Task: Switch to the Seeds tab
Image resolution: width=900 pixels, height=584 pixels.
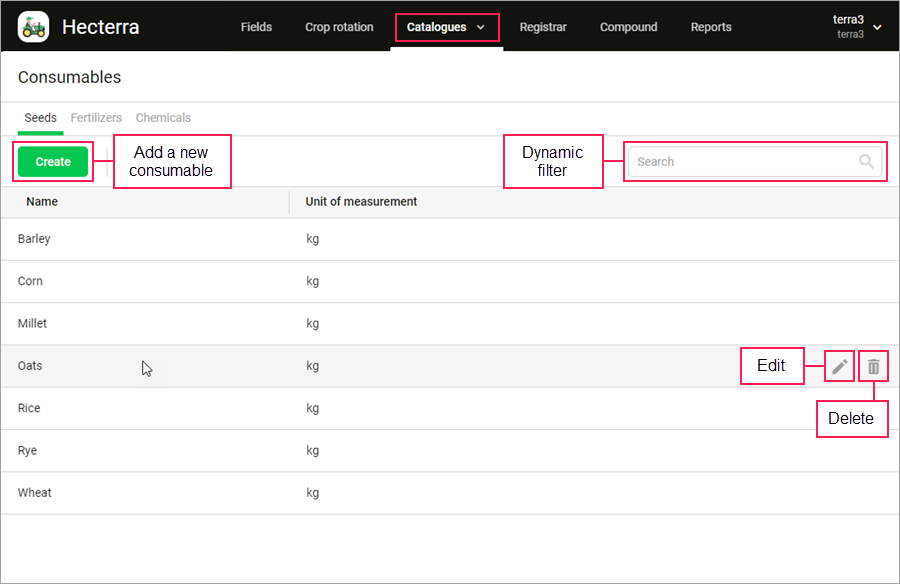Action: pos(40,118)
